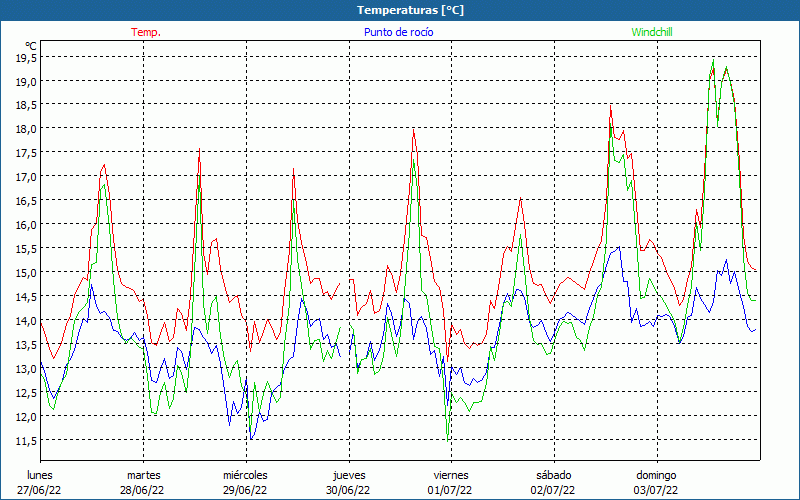Click the 17,0 y-axis value
This screenshot has width=800, height=500.
(26, 177)
